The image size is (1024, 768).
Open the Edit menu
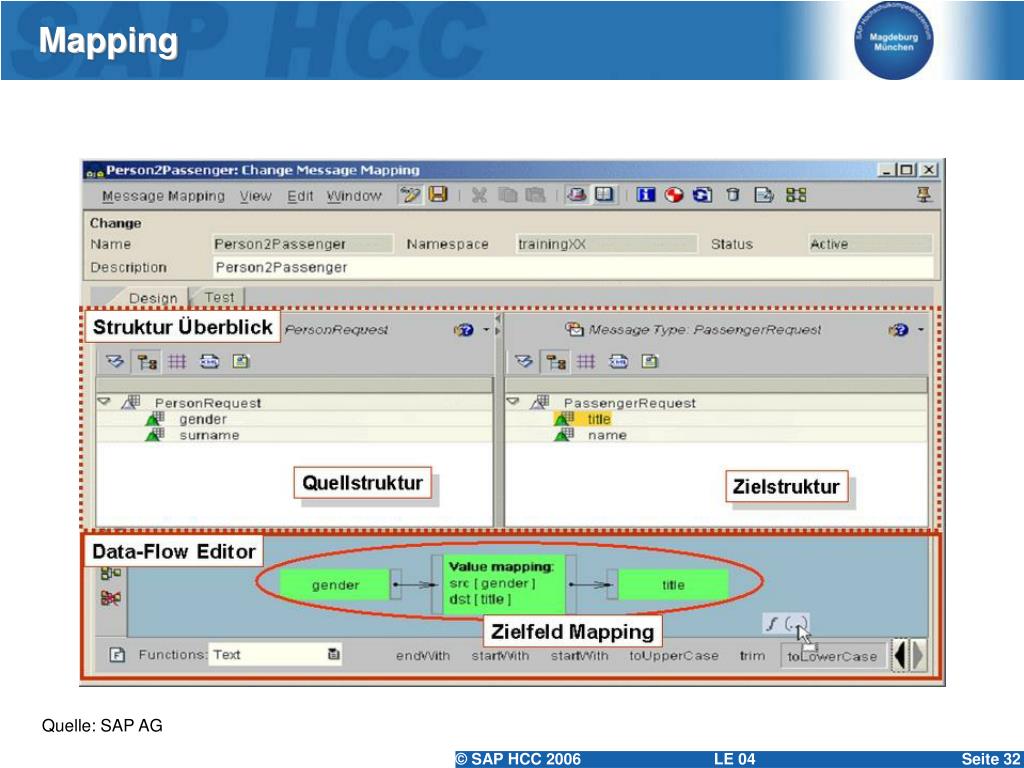300,196
